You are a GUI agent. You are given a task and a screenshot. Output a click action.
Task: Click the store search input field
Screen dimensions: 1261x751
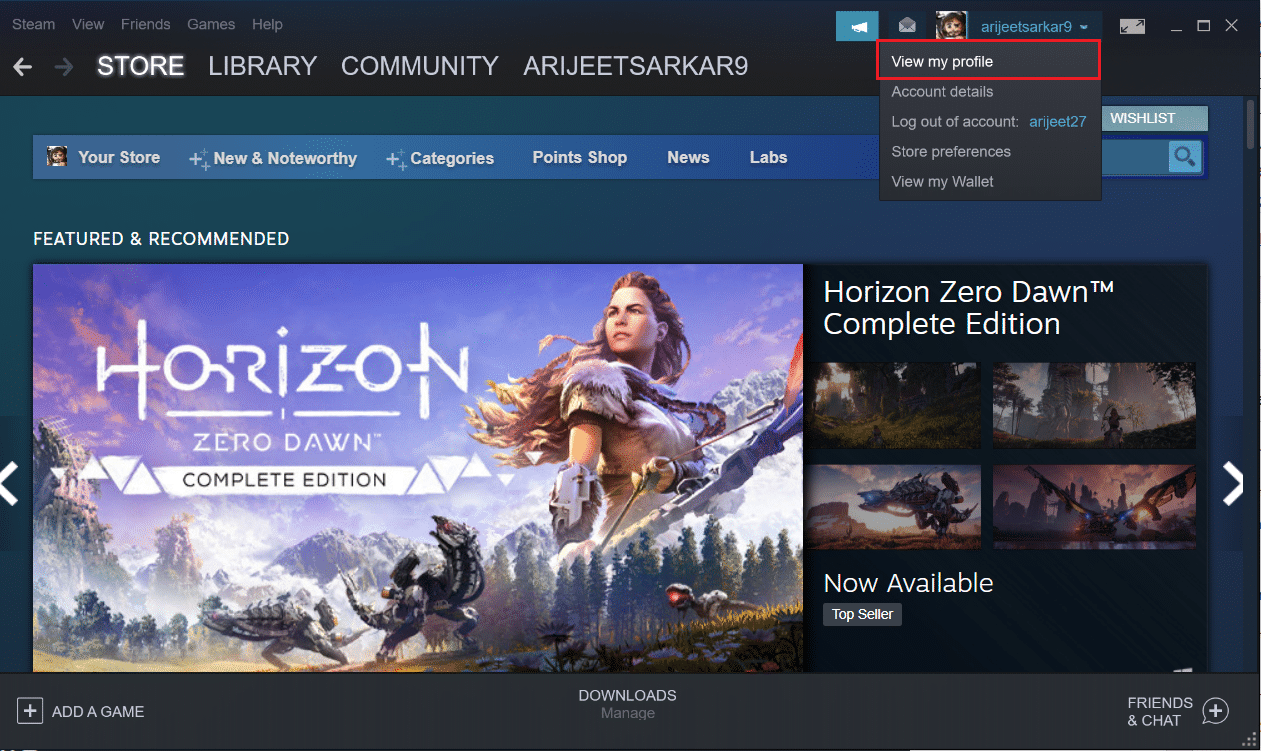tap(1134, 157)
